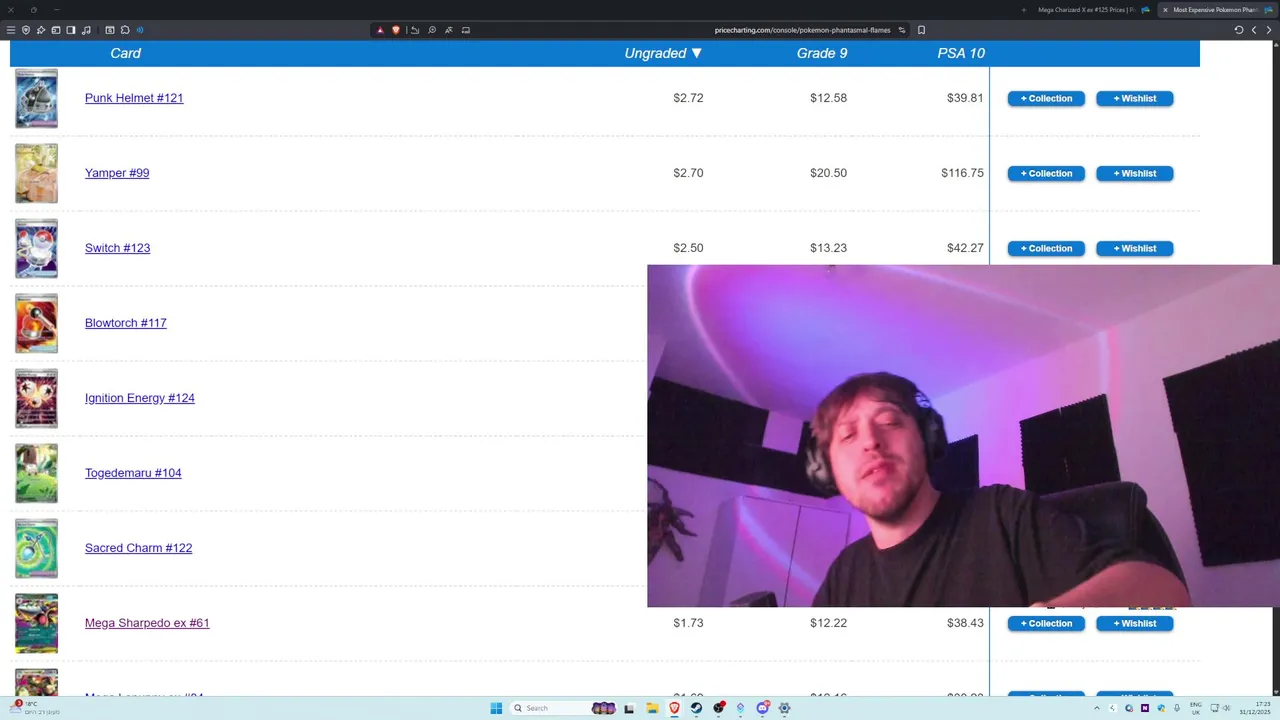The width and height of the screenshot is (1280, 720).
Task: Add Switch #123 to Collection
Action: point(1046,248)
